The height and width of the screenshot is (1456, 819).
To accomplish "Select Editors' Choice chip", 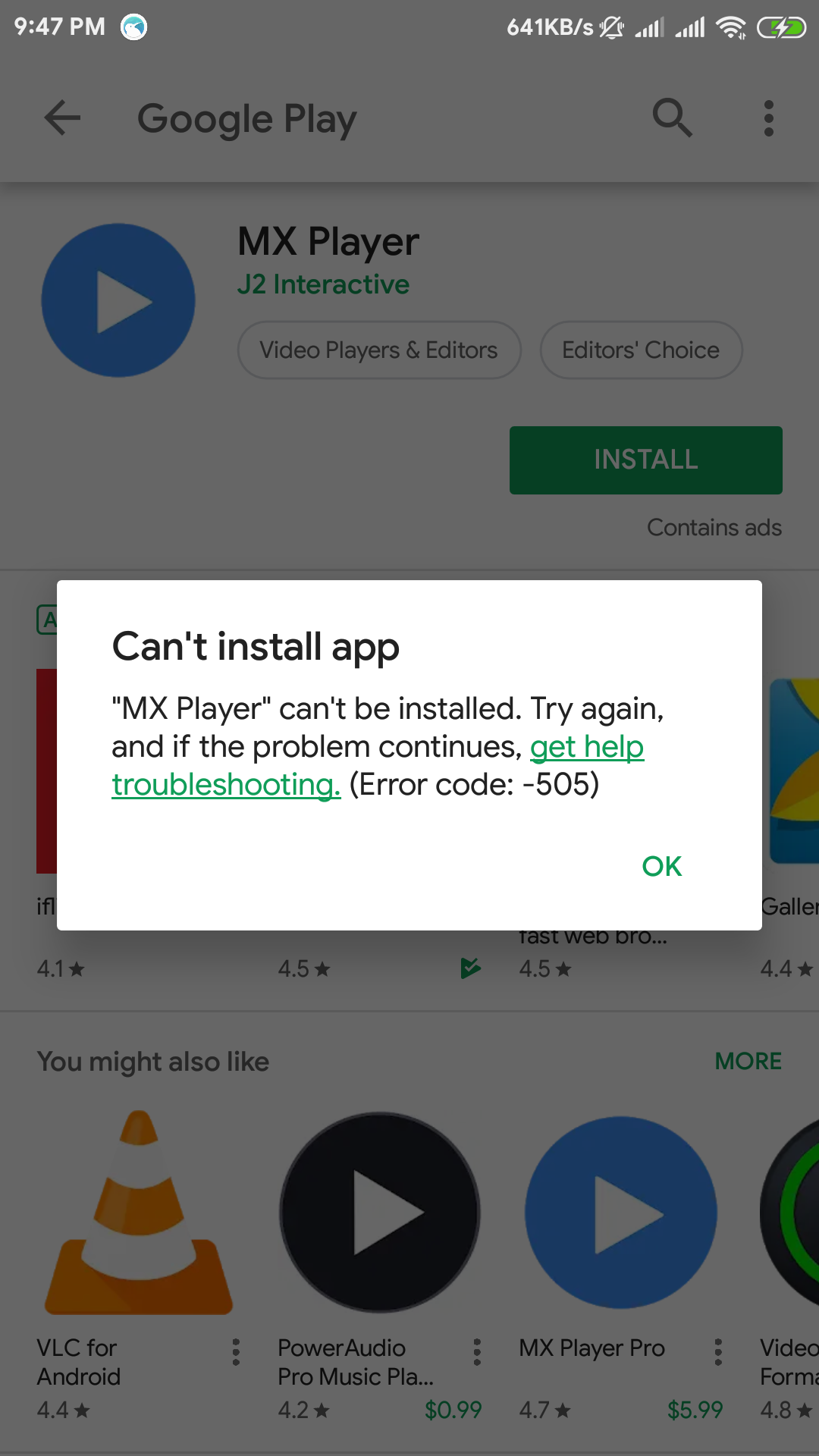I will click(x=641, y=350).
